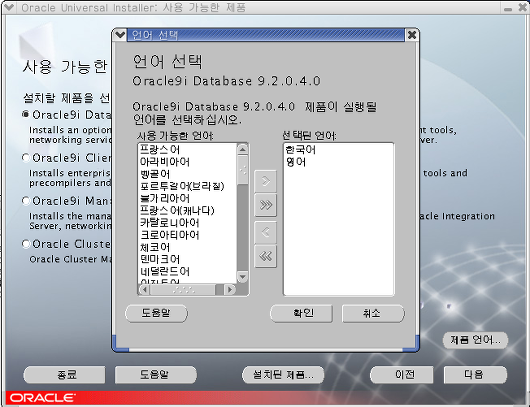
Task: Click the horizontal scrollbar thumb of language list
Action: (183, 290)
